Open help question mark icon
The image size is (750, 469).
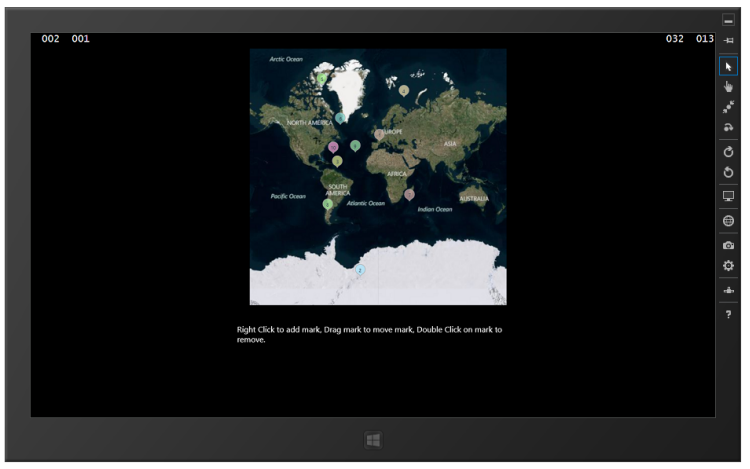tap(728, 314)
